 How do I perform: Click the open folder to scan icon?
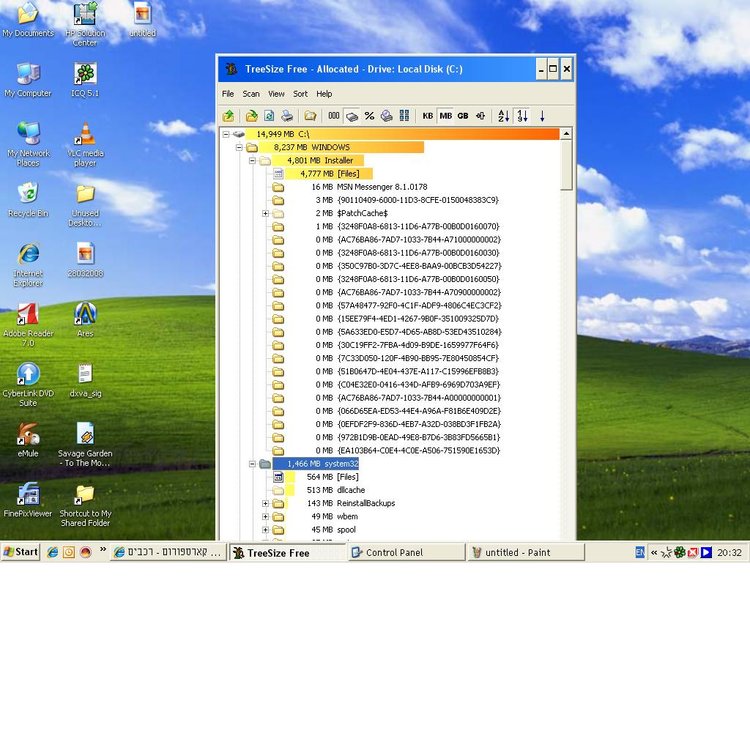tap(252, 116)
